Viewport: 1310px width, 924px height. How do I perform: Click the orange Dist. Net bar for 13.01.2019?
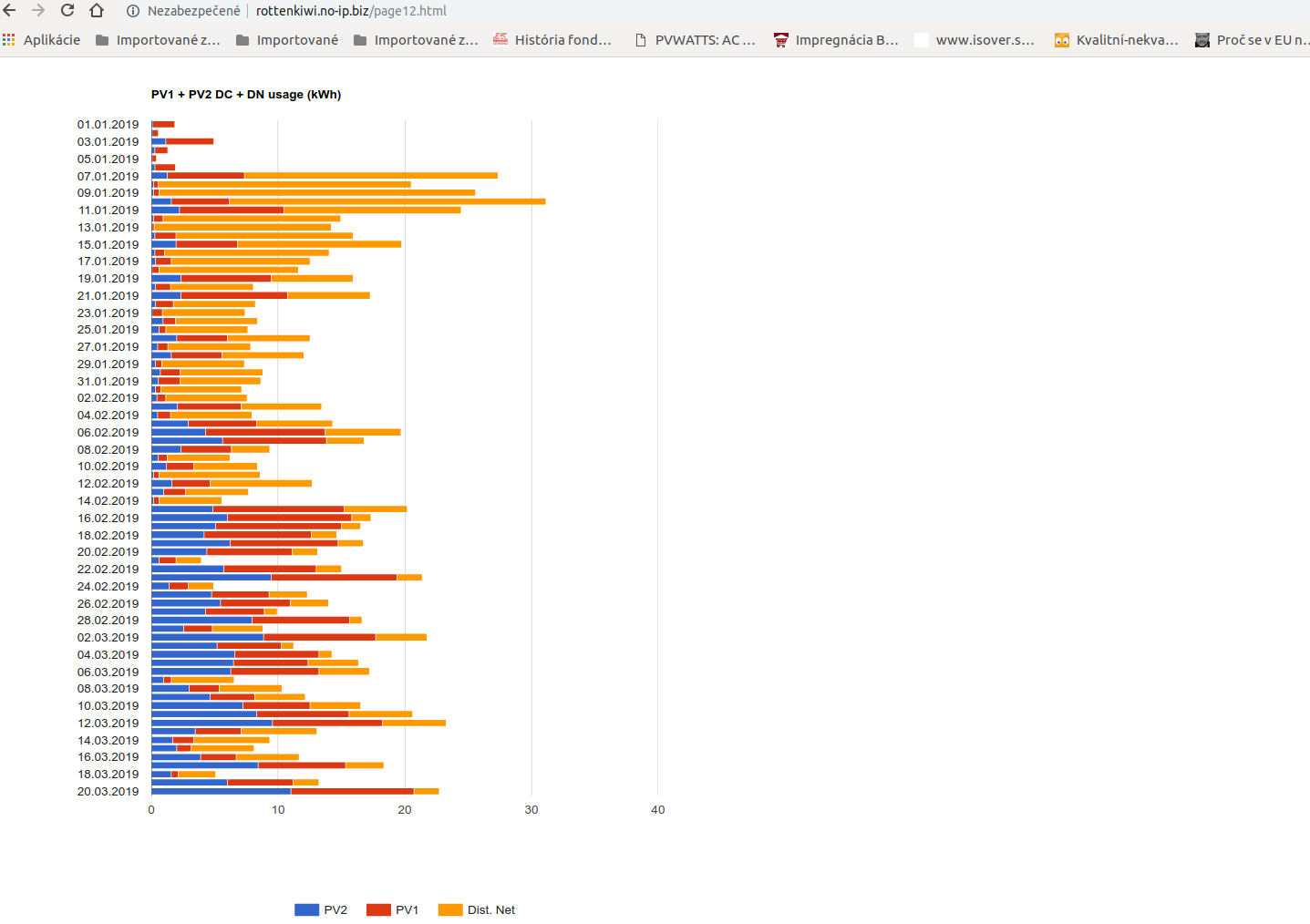(x=242, y=227)
